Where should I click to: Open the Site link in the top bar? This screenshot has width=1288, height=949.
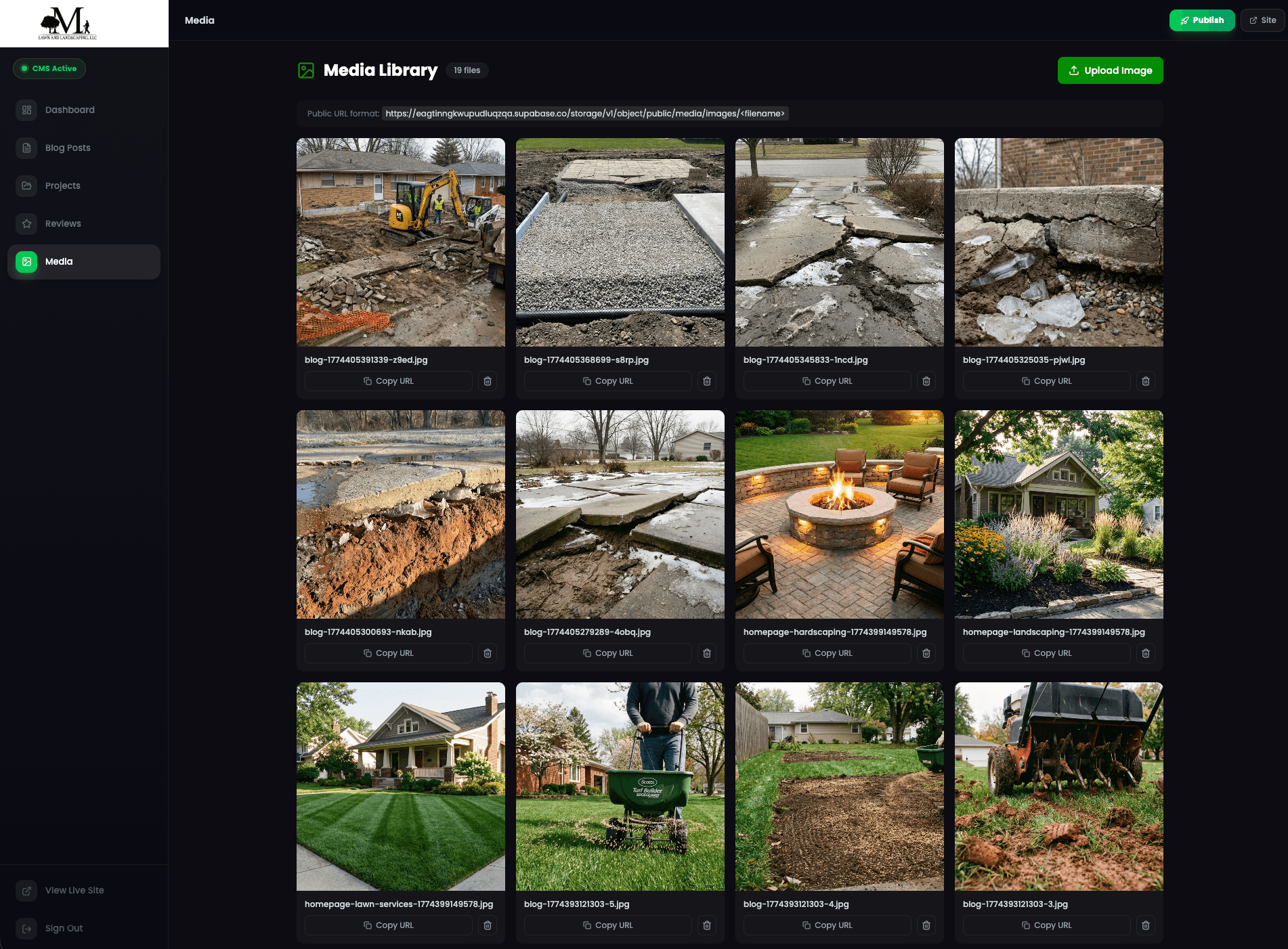(x=1262, y=20)
